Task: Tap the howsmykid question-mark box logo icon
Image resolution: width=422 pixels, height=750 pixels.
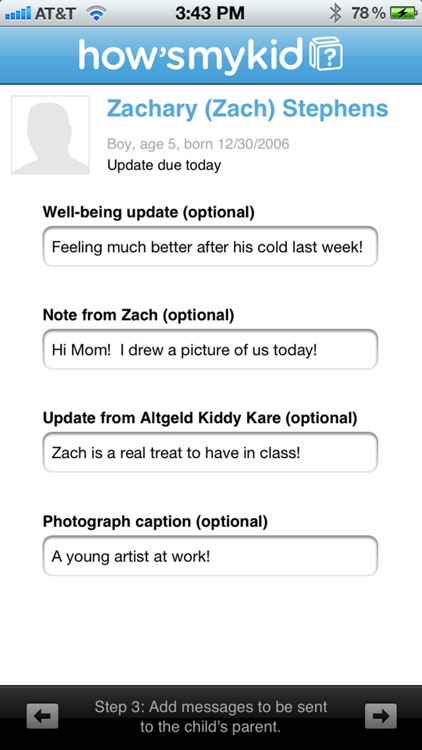Action: pyautogui.click(x=326, y=55)
